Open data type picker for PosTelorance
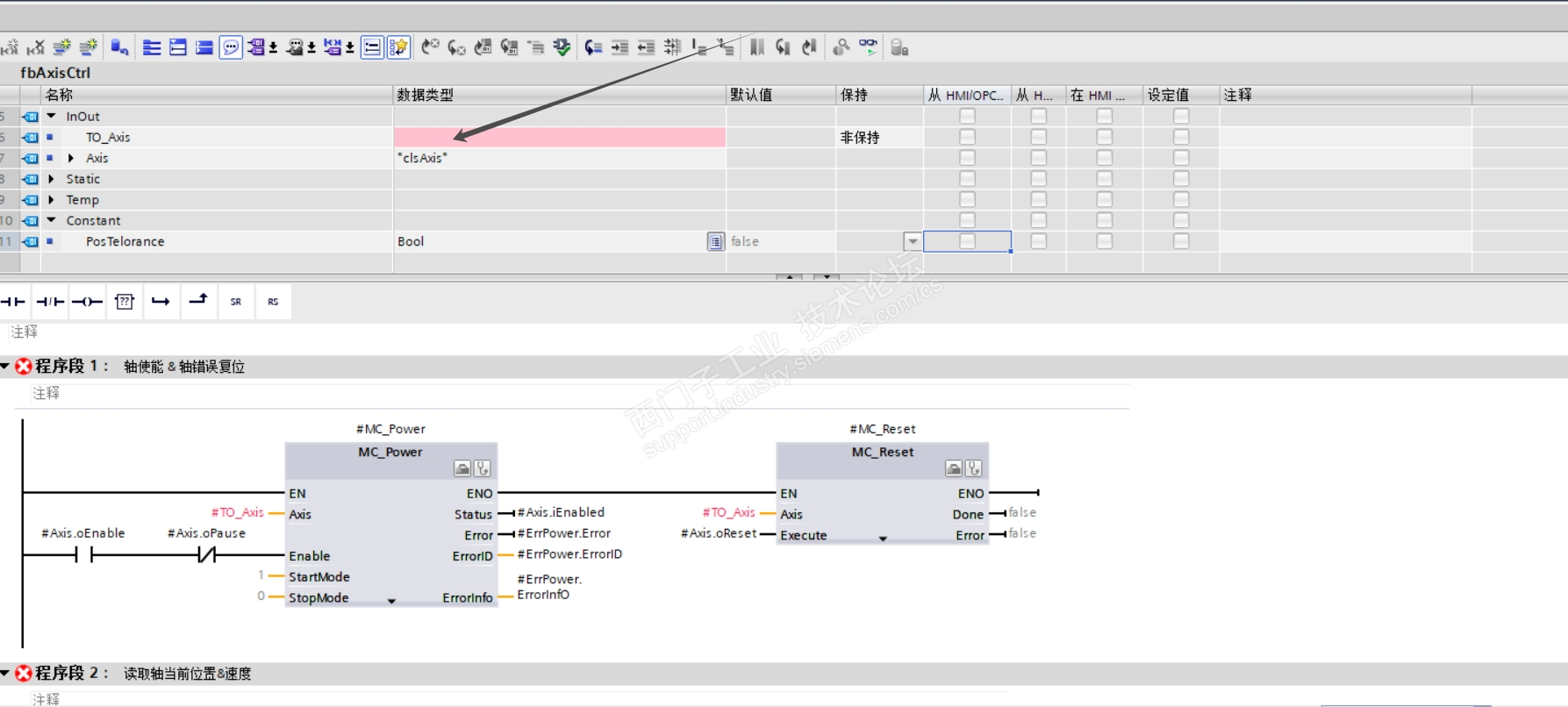This screenshot has width=1568, height=707. pos(716,242)
